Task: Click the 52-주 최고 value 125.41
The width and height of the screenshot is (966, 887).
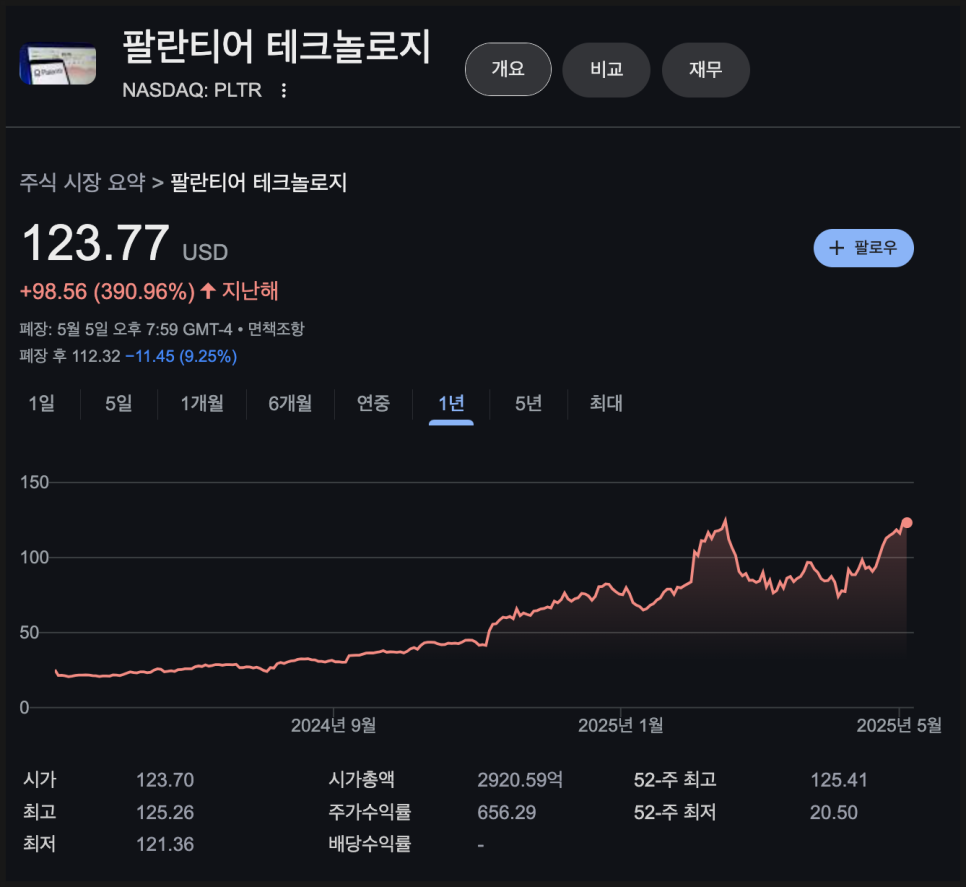Action: [838, 780]
